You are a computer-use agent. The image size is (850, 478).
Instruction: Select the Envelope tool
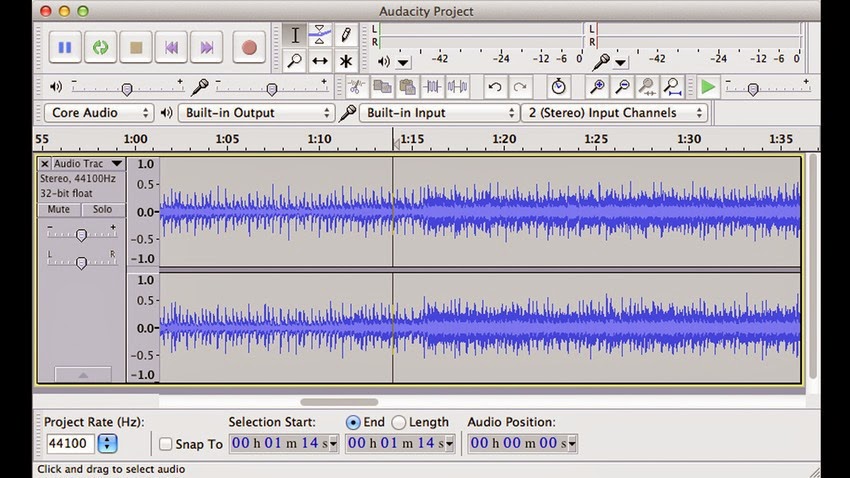click(320, 35)
